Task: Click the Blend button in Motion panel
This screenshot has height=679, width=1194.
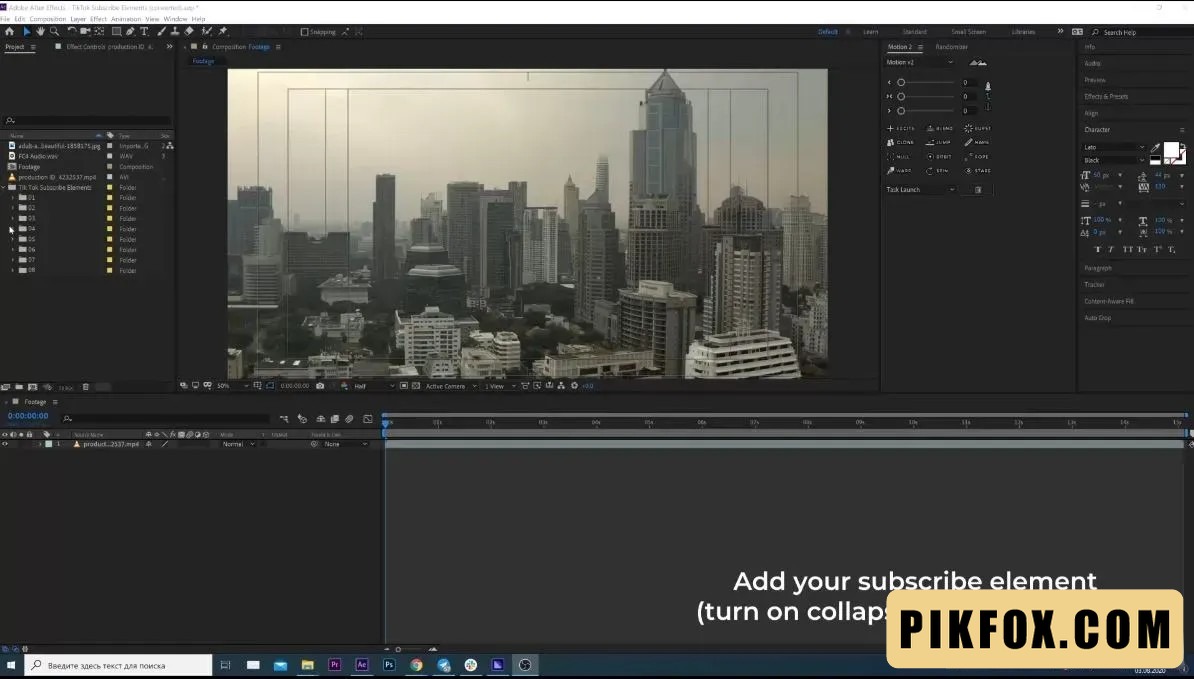Action: point(940,129)
